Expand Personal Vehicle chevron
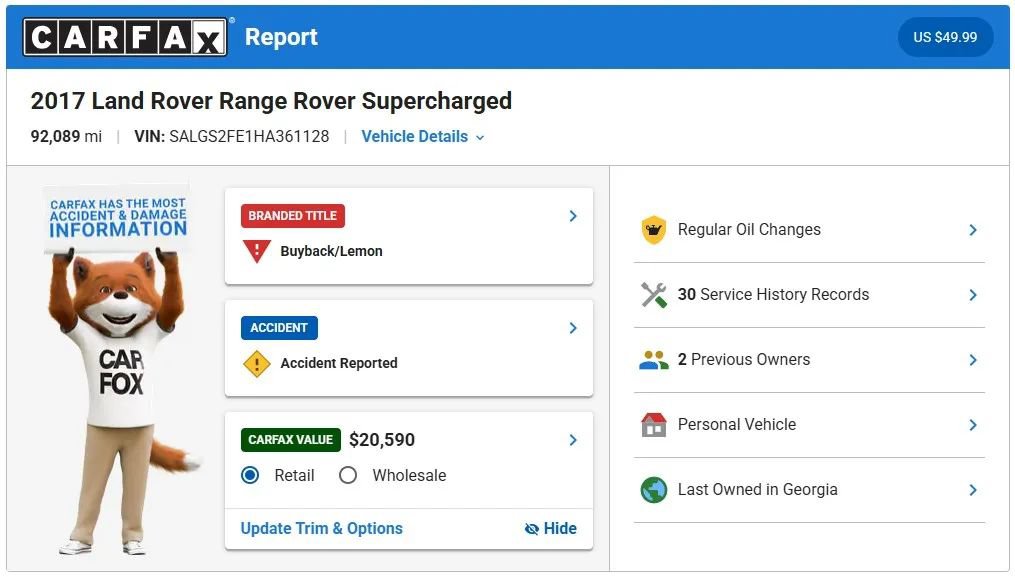The height and width of the screenshot is (577, 1015). (x=973, y=425)
